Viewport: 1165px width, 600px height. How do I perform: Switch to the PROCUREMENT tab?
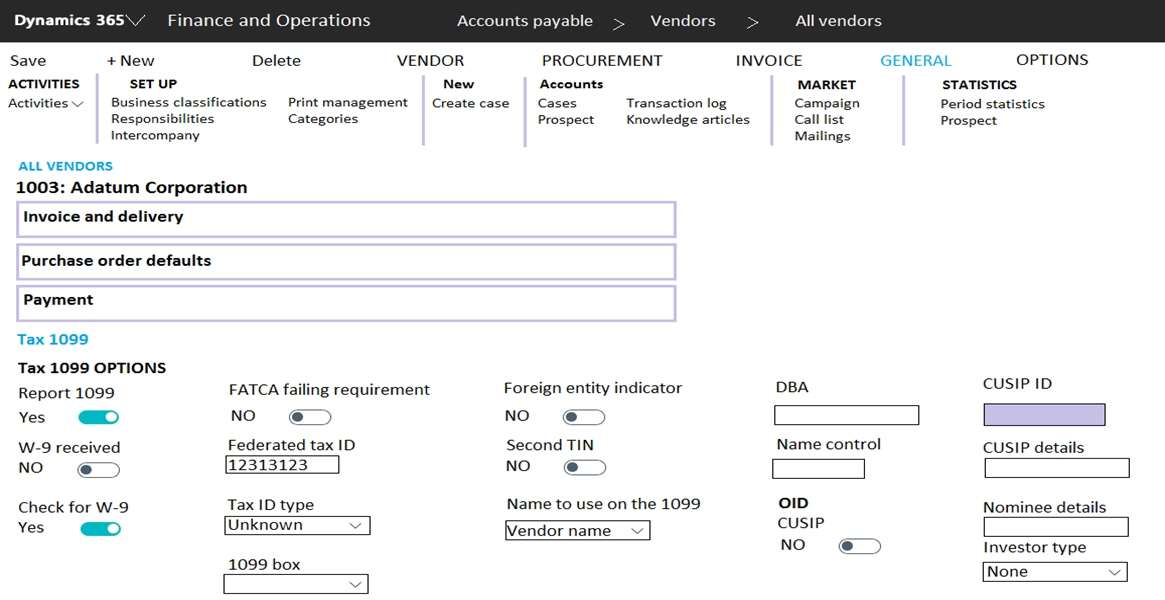pyautogui.click(x=601, y=61)
